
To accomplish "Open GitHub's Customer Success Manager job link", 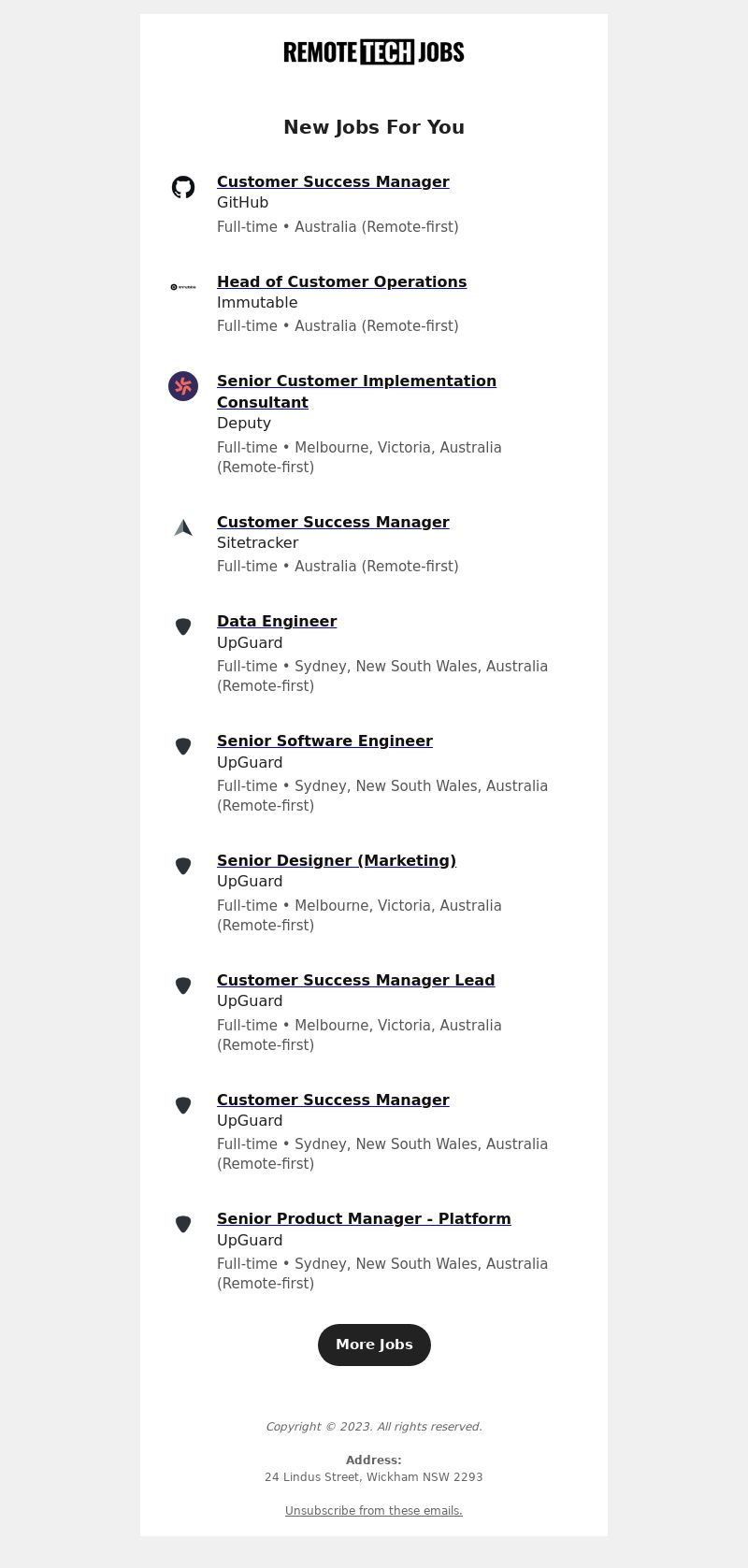I will pos(333,181).
